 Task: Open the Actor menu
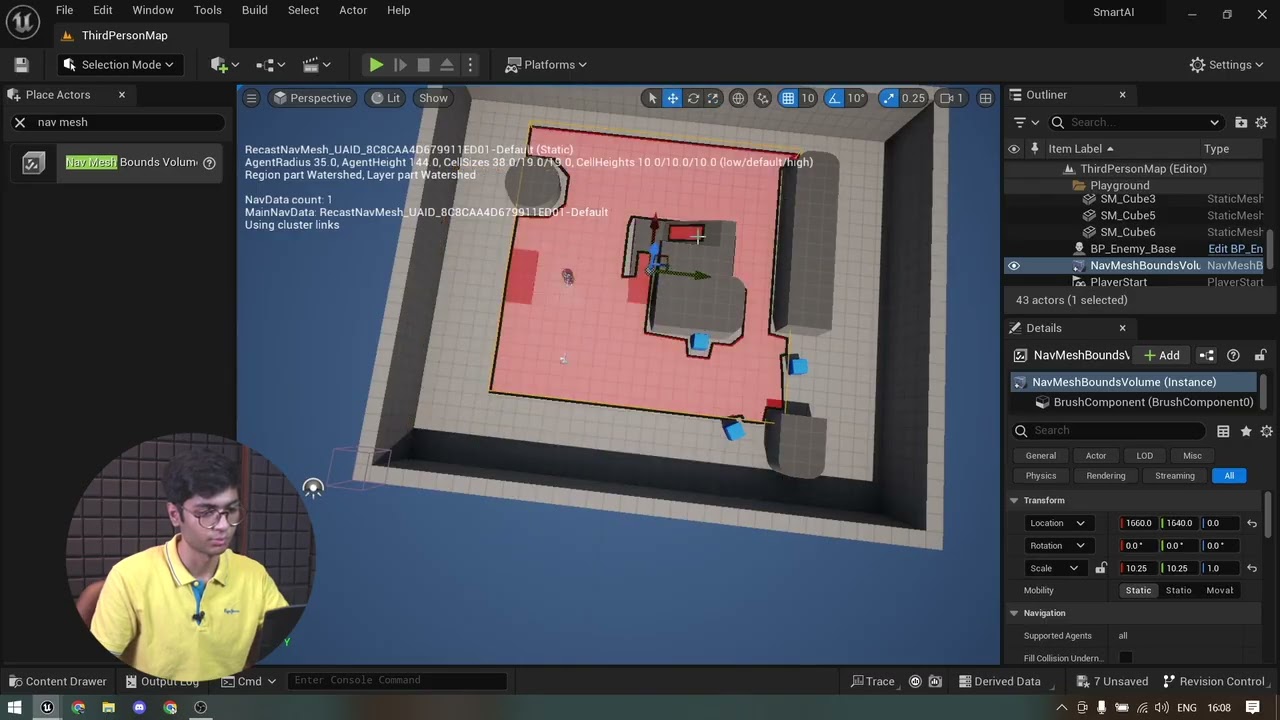pyautogui.click(x=353, y=10)
